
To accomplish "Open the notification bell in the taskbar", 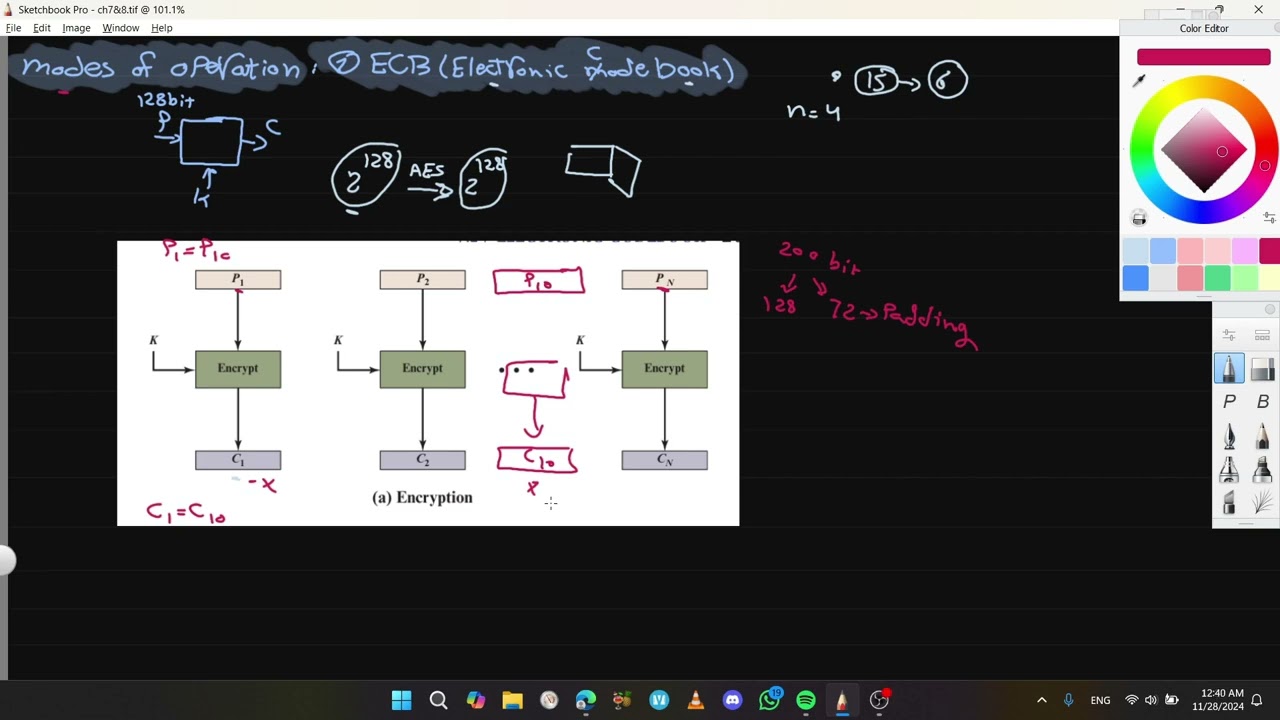I will point(1258,700).
